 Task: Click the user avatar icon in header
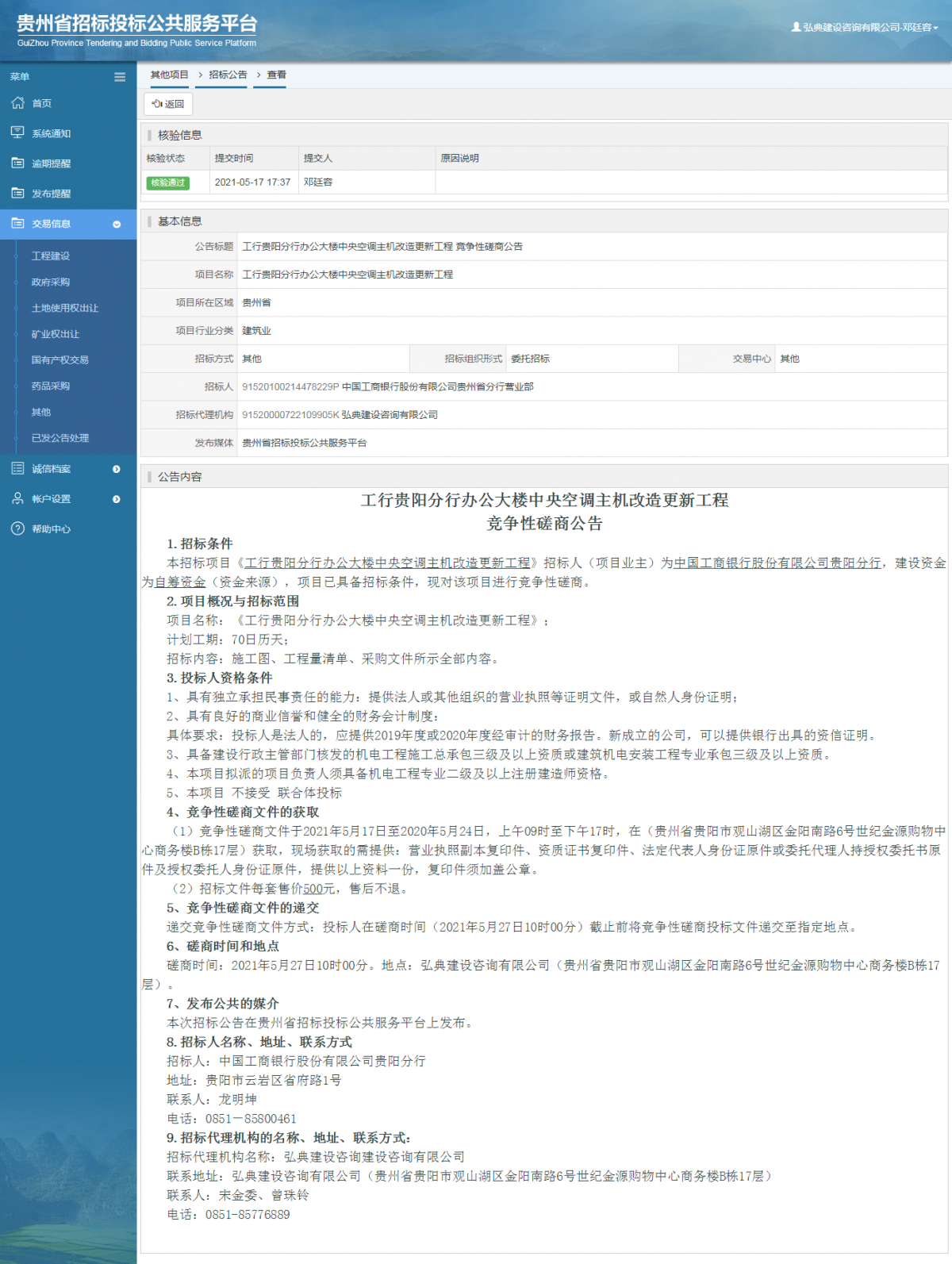[x=796, y=27]
